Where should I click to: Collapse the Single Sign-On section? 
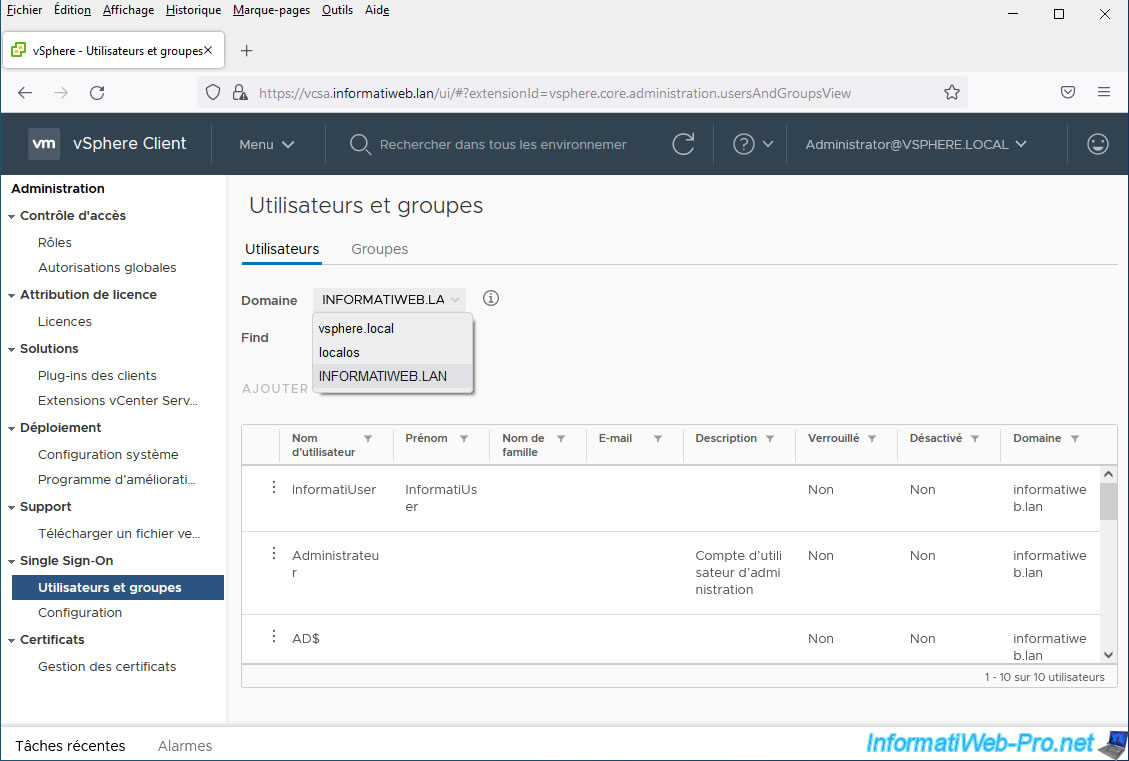pos(12,562)
